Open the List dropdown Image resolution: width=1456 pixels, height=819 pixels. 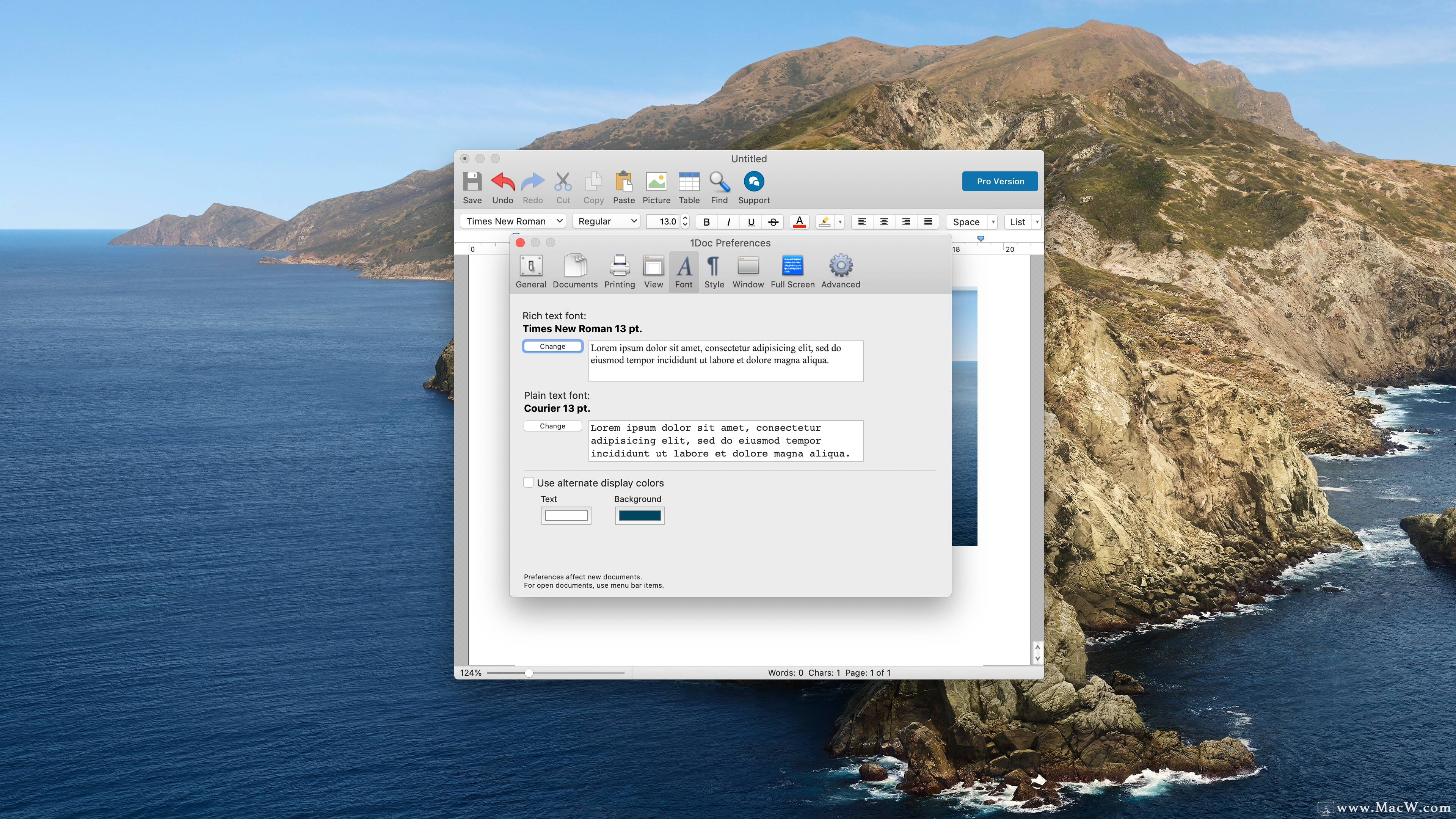coord(1022,222)
